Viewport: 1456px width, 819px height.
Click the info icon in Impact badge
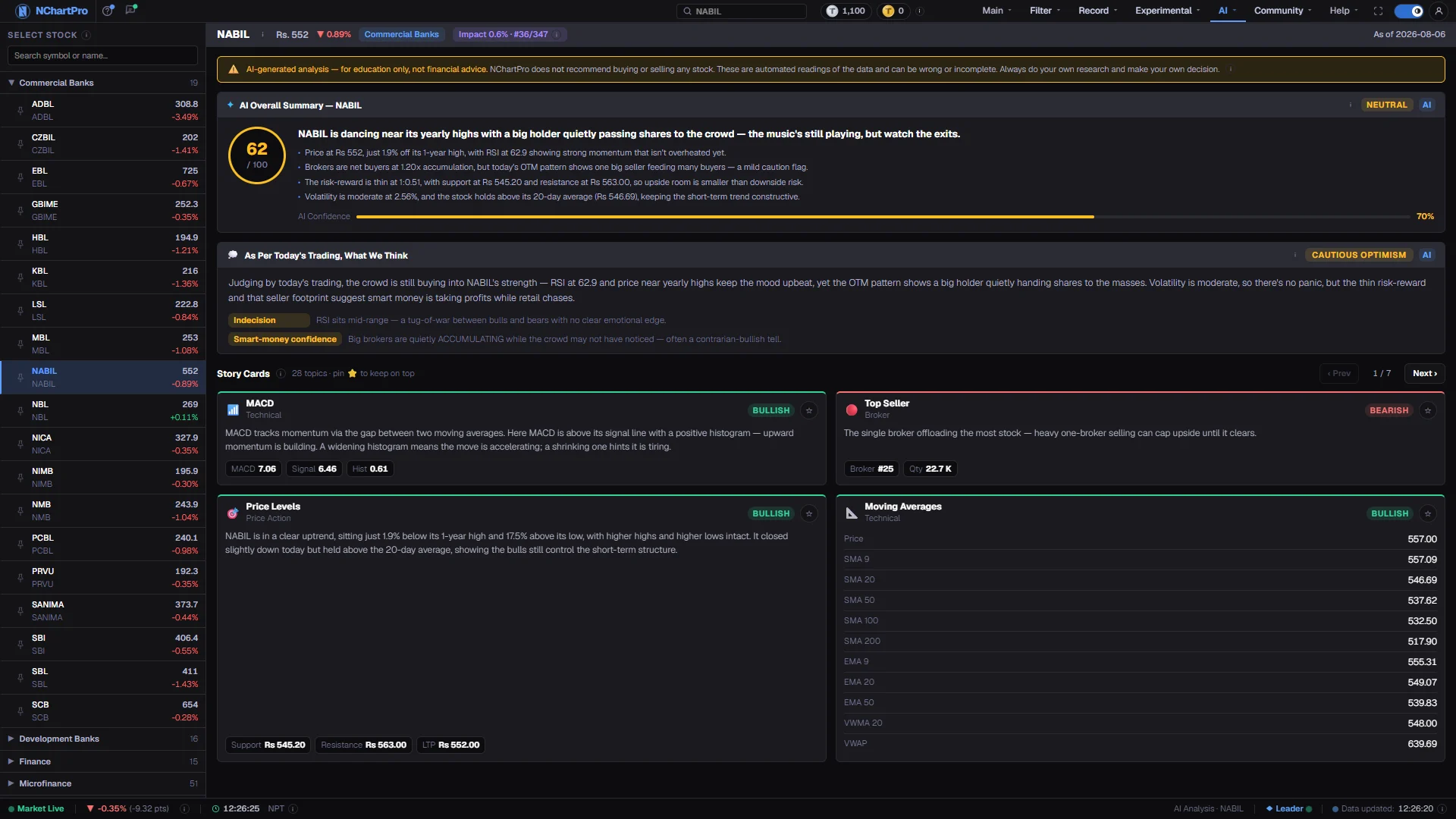[557, 34]
